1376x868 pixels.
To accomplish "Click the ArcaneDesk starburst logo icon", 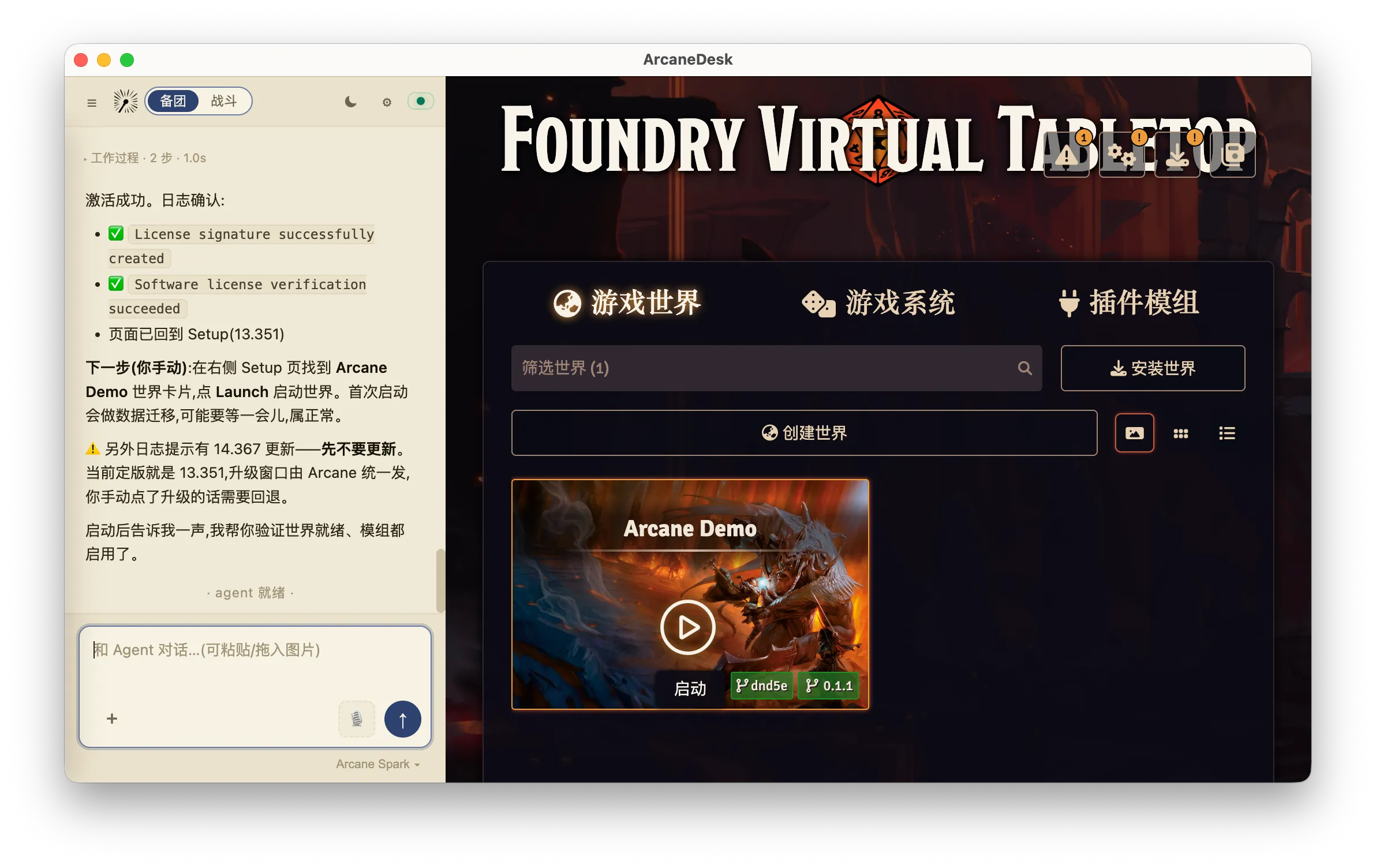I will coord(125,102).
